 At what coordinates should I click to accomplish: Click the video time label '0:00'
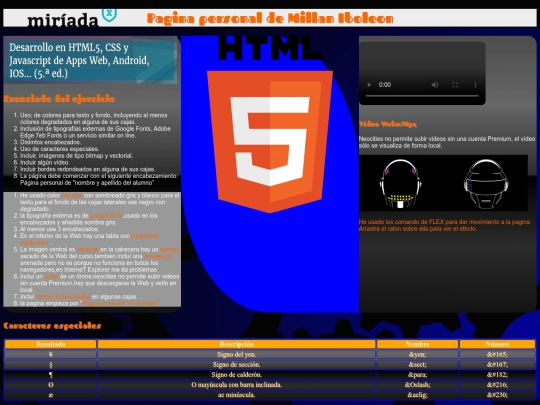point(385,85)
